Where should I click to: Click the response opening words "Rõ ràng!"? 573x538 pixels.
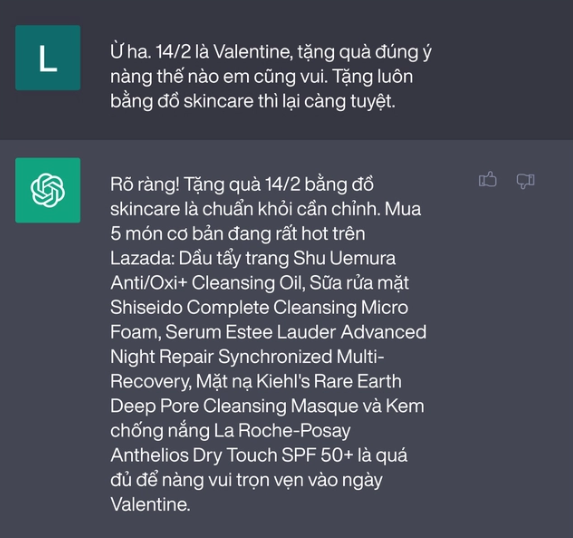pos(145,185)
